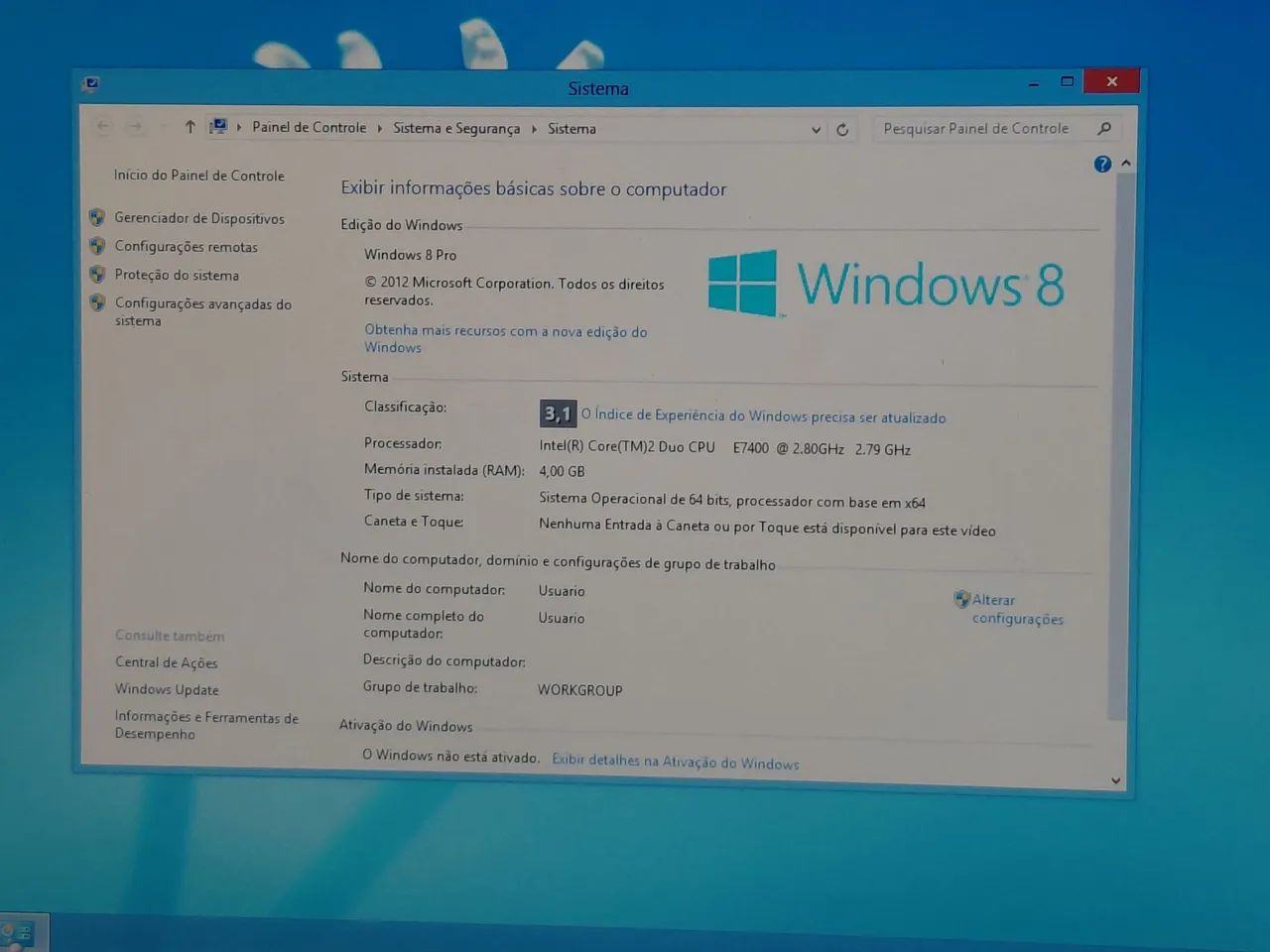
Task: Open Configurações avançadas do sistema
Action: point(202,312)
